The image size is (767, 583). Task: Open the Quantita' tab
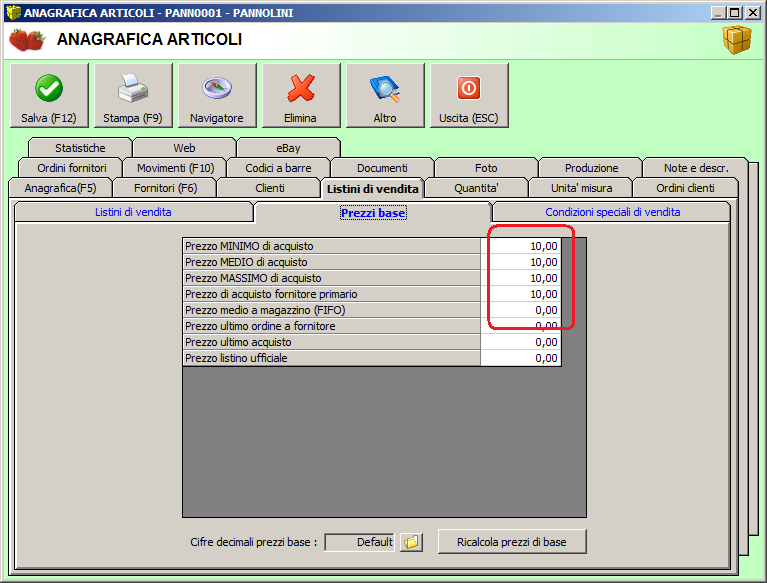[x=476, y=188]
